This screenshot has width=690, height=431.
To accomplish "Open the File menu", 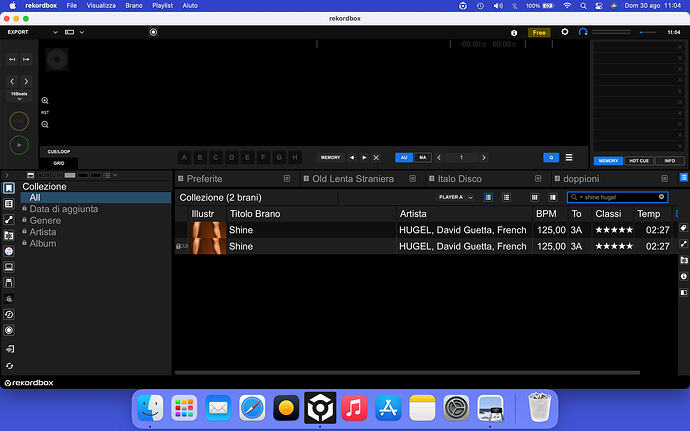I will pos(71,6).
